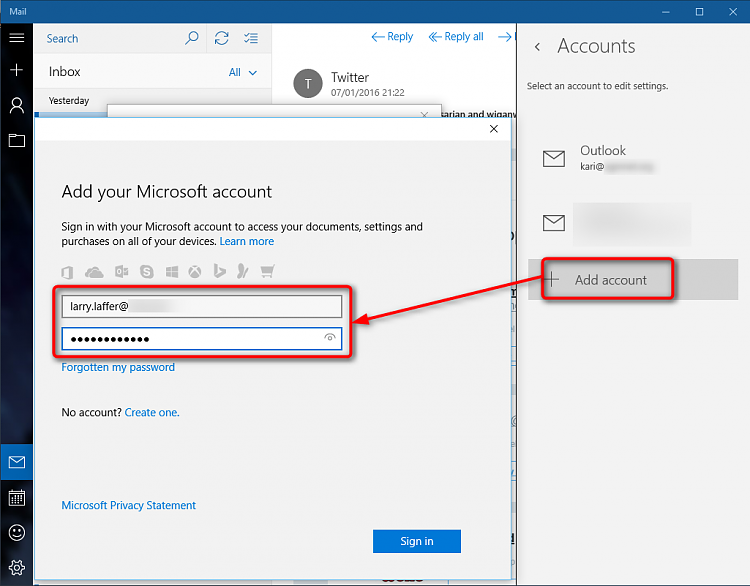The width and height of the screenshot is (750, 586).
Task: Show password with the eye icon
Action: click(330, 337)
